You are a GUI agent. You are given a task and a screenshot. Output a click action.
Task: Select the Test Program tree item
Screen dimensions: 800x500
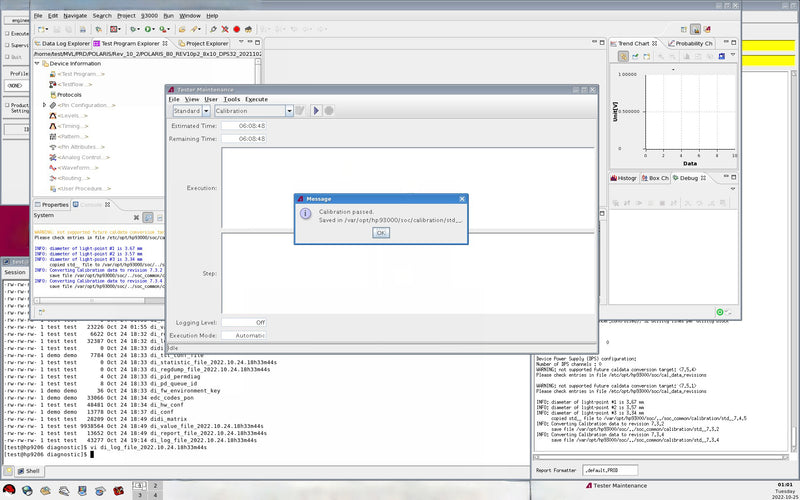pyautogui.click(x=77, y=74)
